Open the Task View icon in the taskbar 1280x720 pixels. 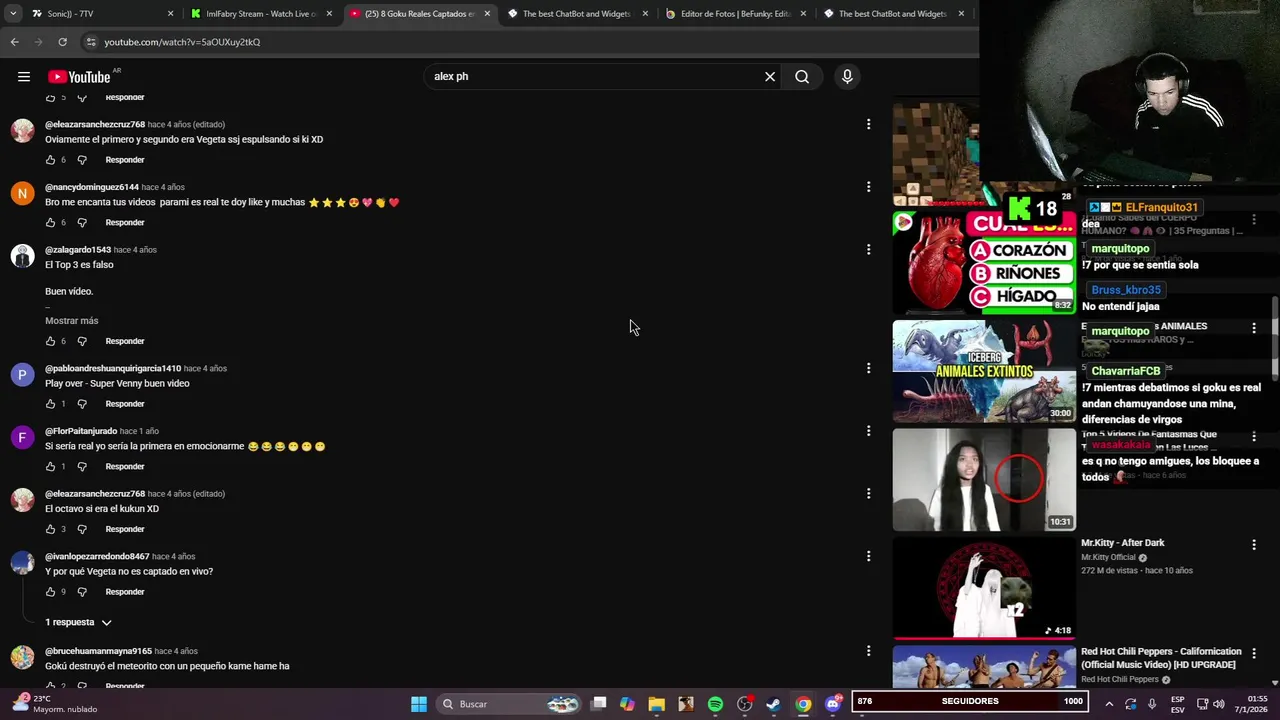(598, 704)
